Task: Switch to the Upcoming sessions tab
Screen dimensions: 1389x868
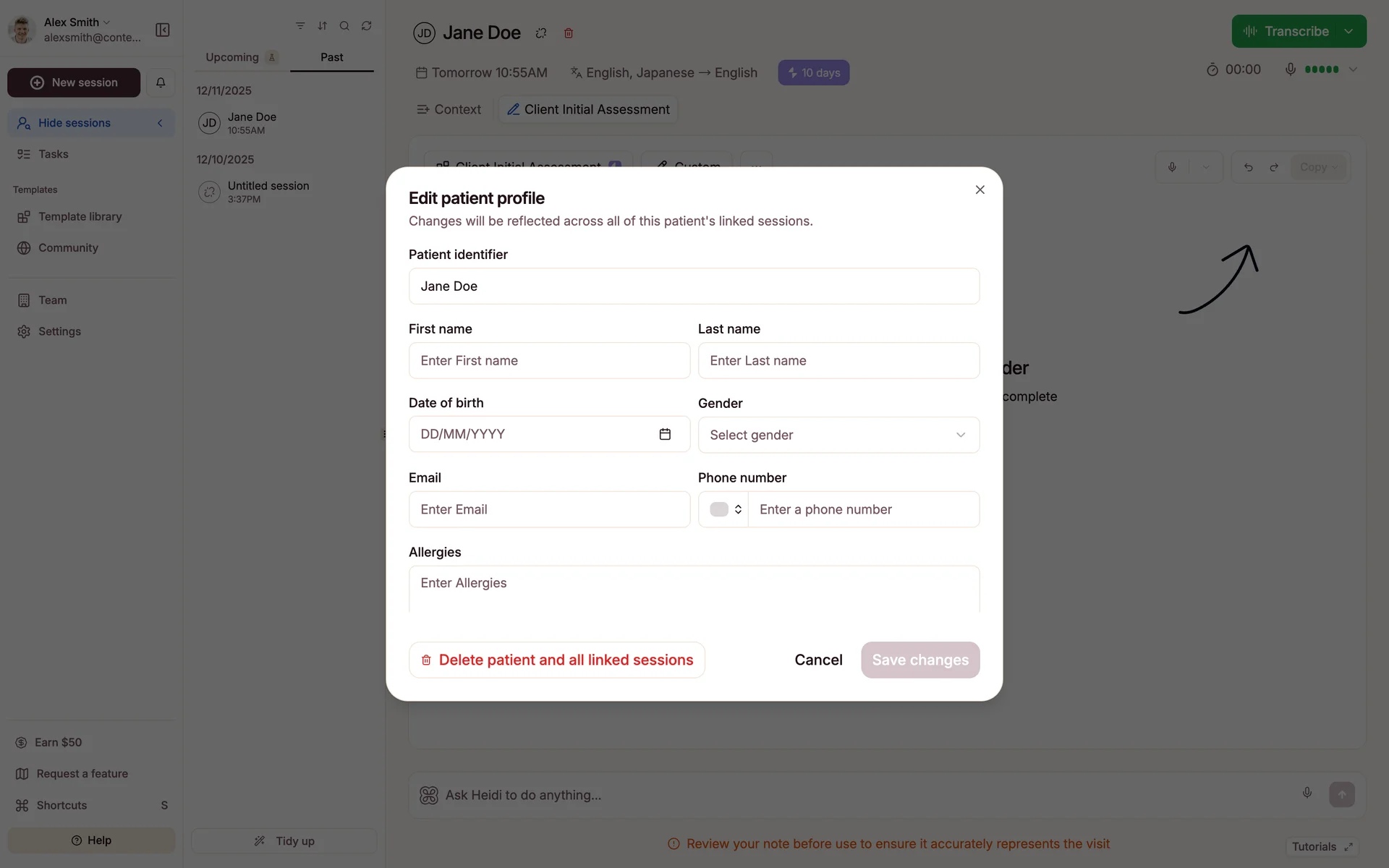Action: point(232,57)
